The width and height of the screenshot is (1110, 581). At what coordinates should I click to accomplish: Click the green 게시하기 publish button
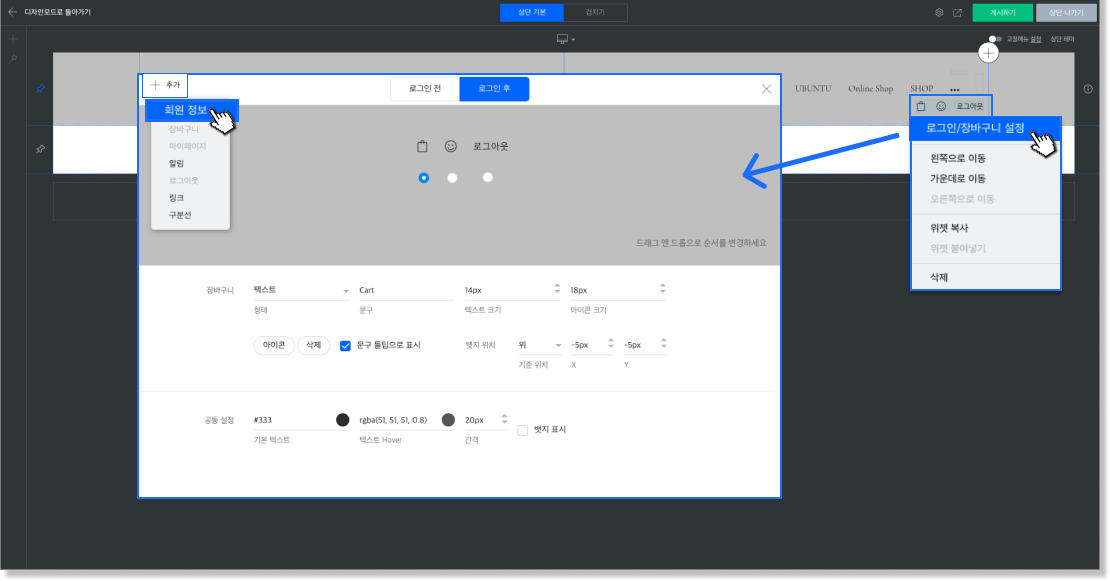pyautogui.click(x=1002, y=13)
